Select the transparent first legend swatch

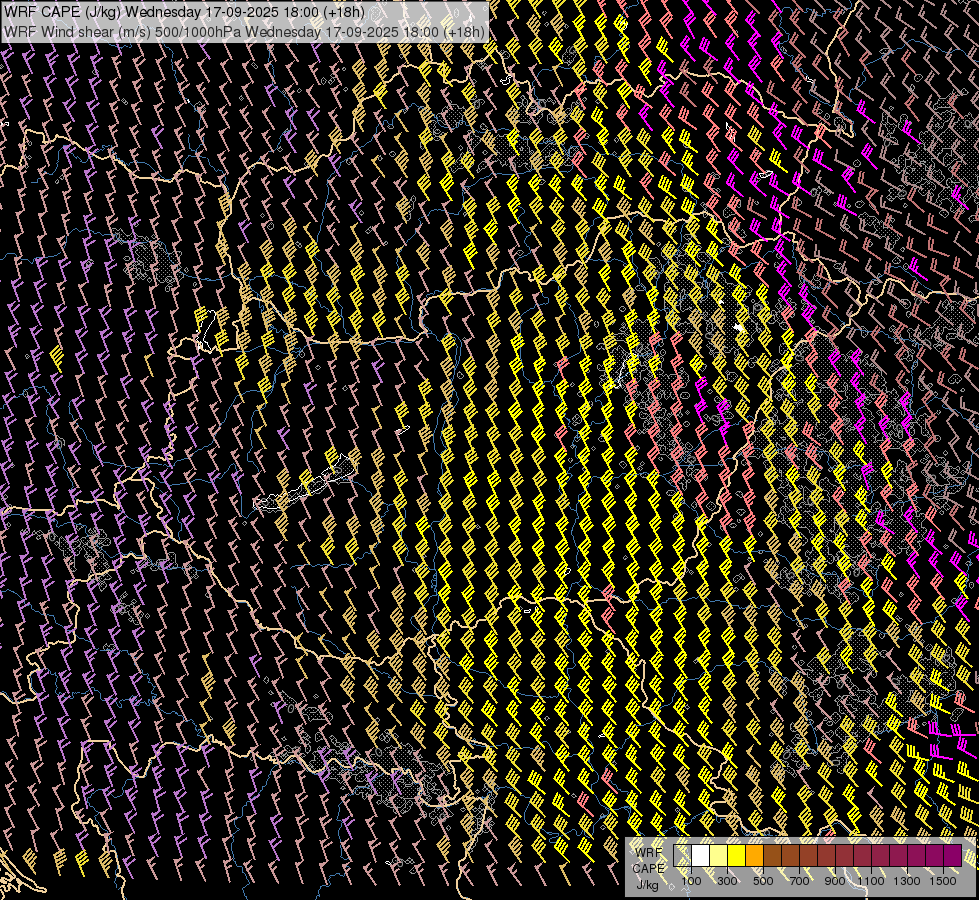point(682,855)
